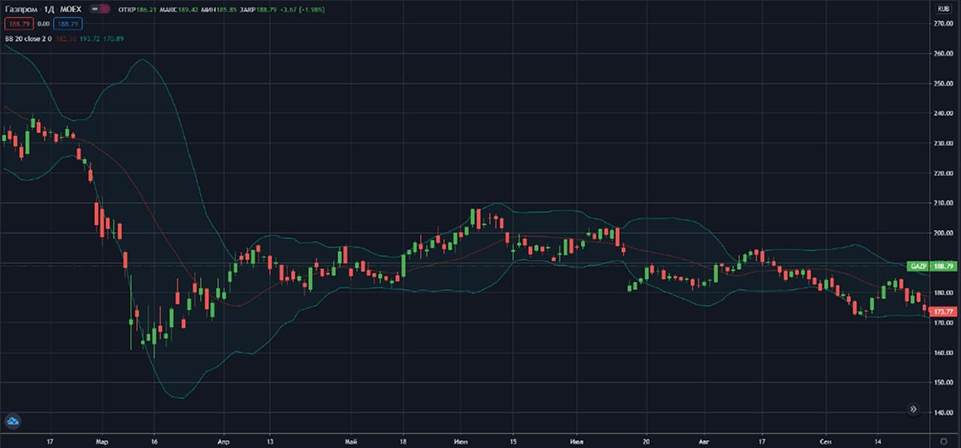Click the 1Д interval label in the legend
Screen dimensions: 961x448
pyautogui.click(x=50, y=9)
